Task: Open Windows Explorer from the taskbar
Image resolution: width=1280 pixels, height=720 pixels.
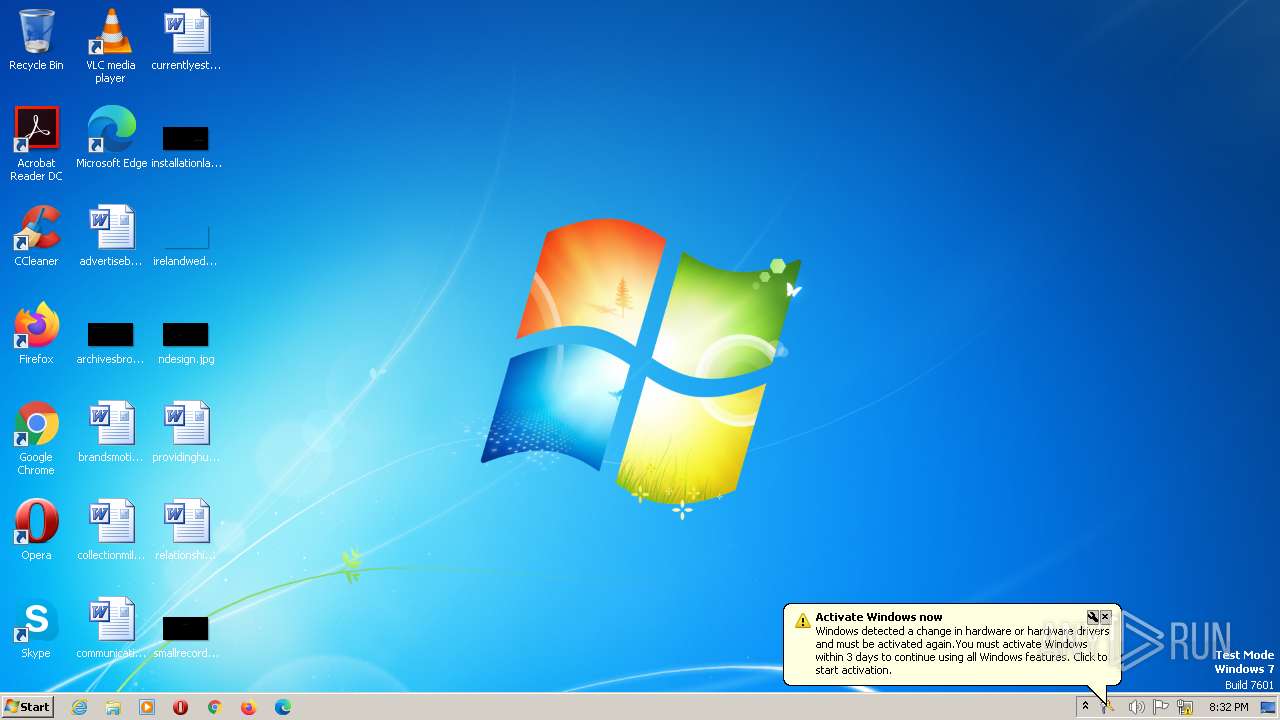Action: 113,707
